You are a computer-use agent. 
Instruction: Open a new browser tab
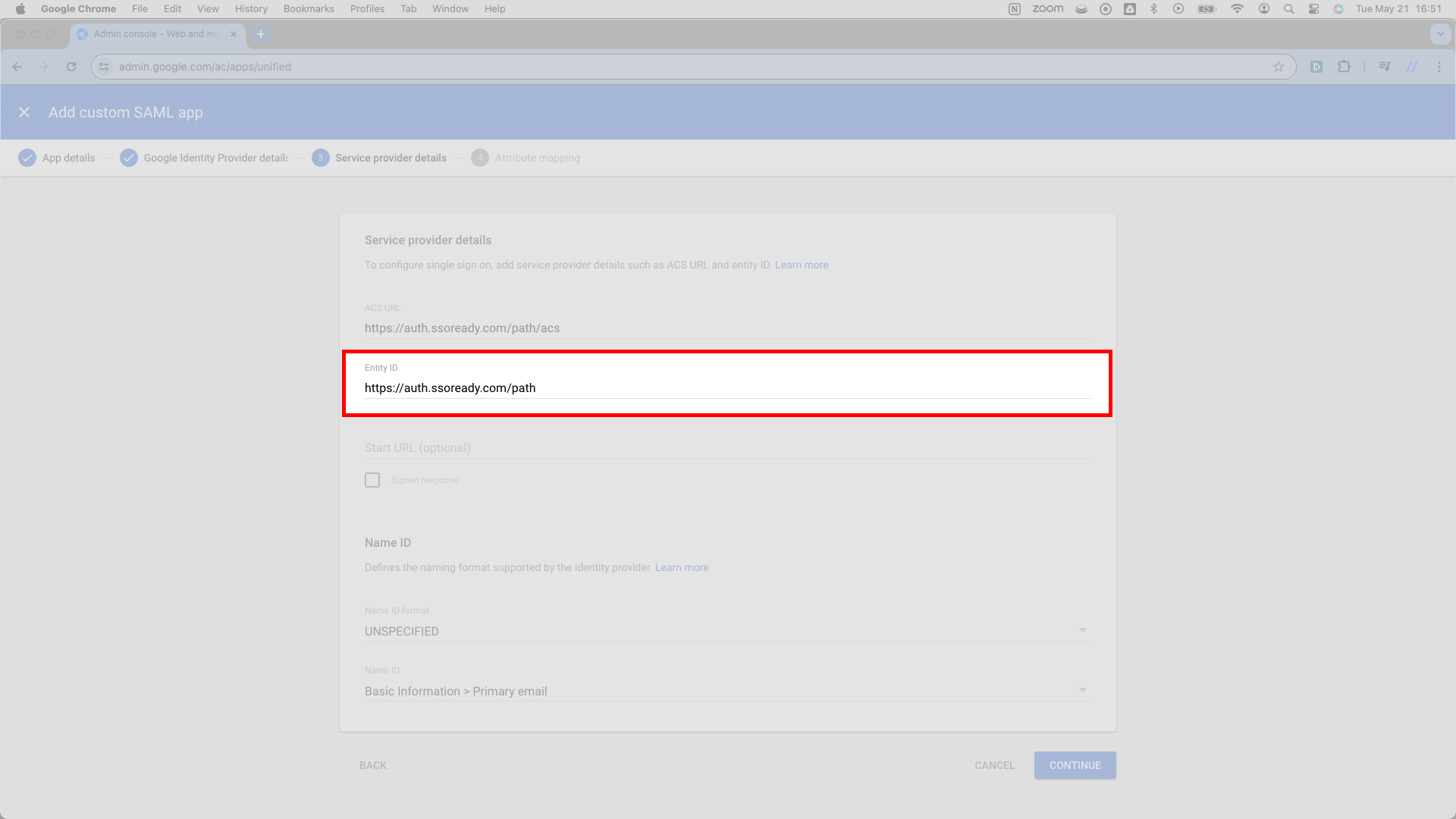coord(261,34)
